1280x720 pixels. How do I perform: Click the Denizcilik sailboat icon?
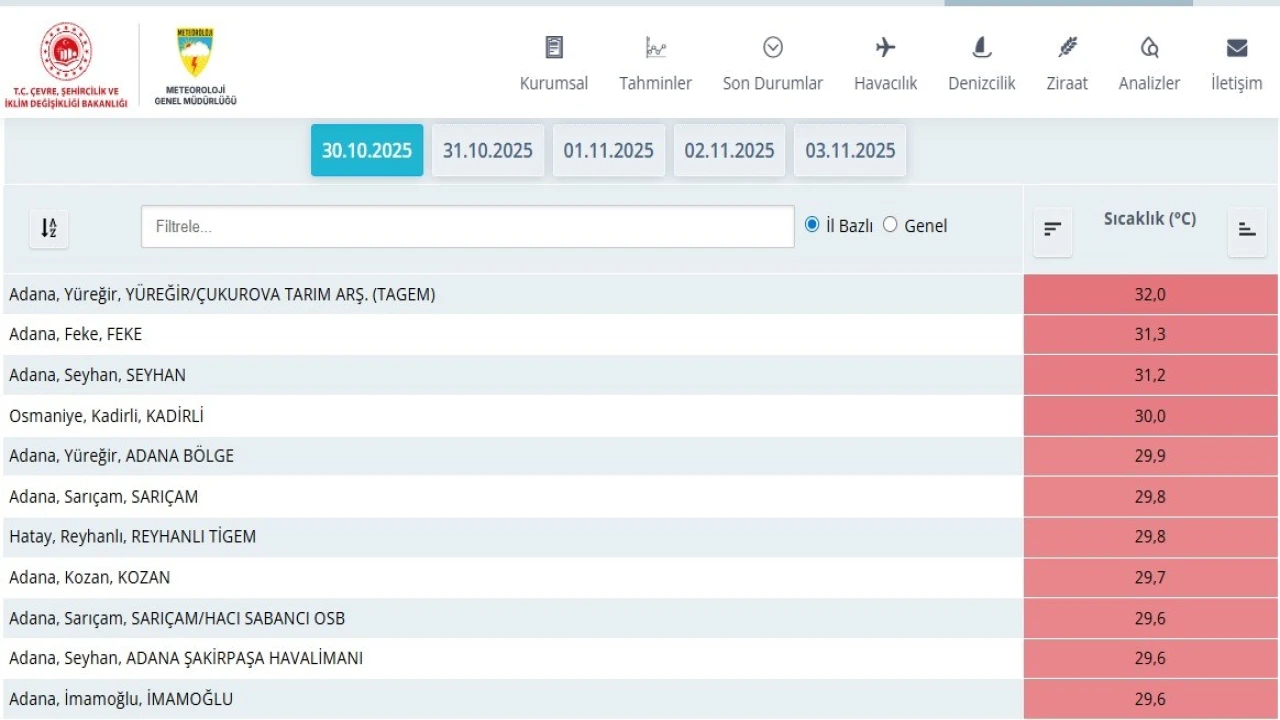[981, 48]
